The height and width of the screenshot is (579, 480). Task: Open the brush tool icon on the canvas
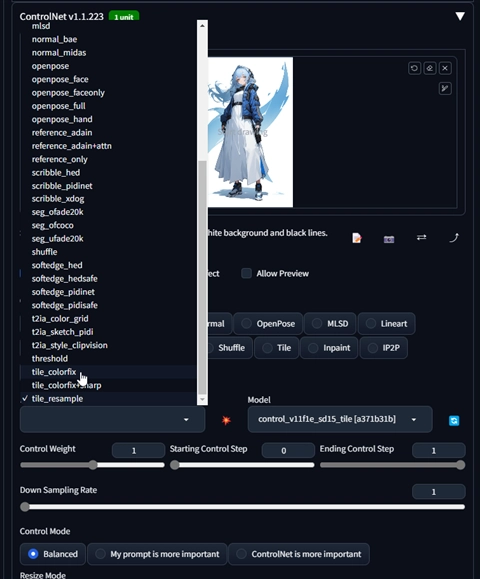445,89
